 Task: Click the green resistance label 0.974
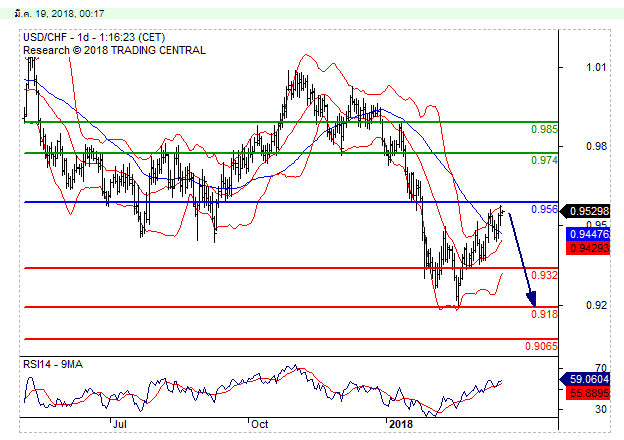coord(544,160)
